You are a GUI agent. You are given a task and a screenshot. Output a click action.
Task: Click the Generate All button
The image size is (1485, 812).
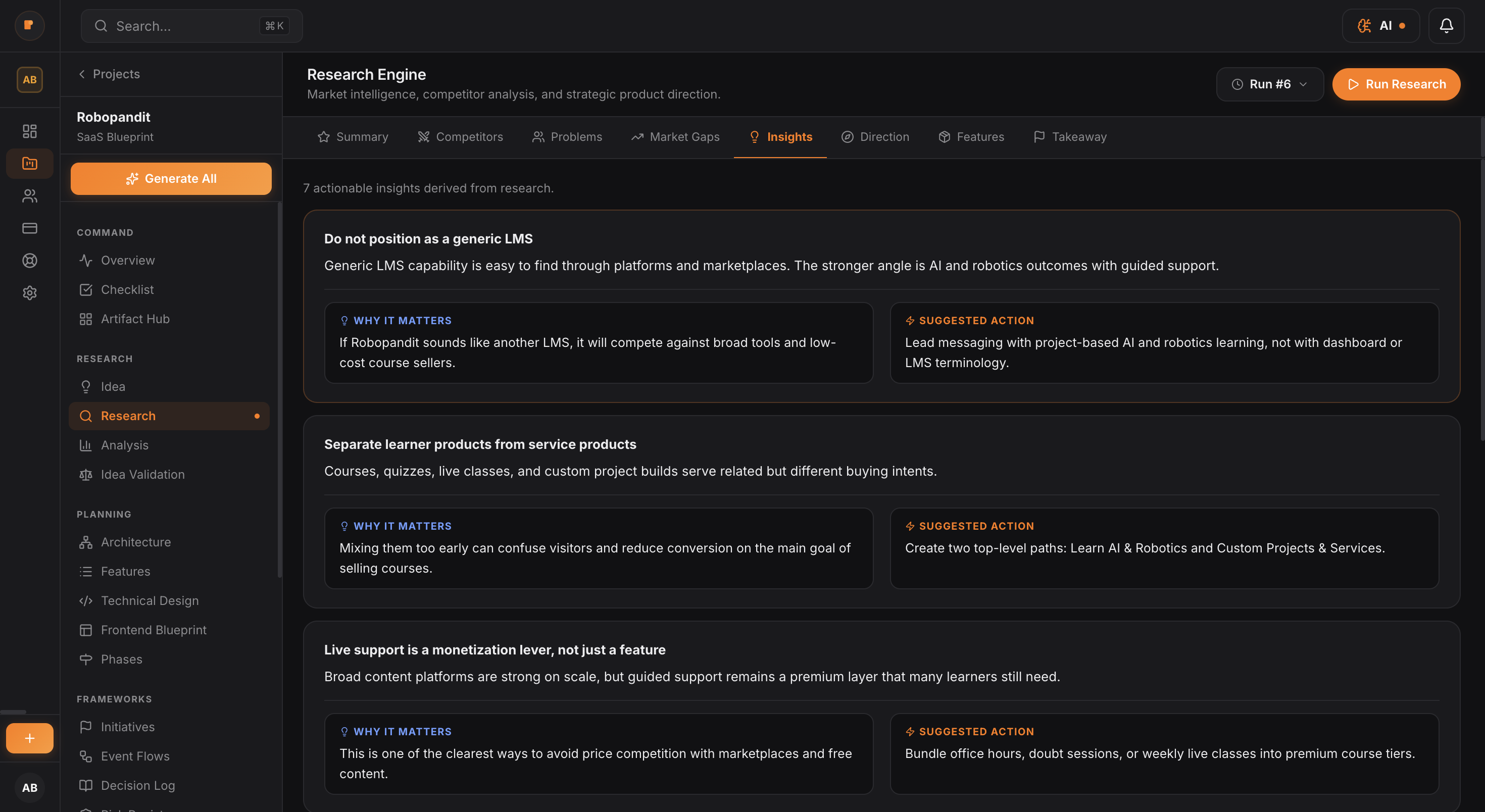(x=171, y=179)
